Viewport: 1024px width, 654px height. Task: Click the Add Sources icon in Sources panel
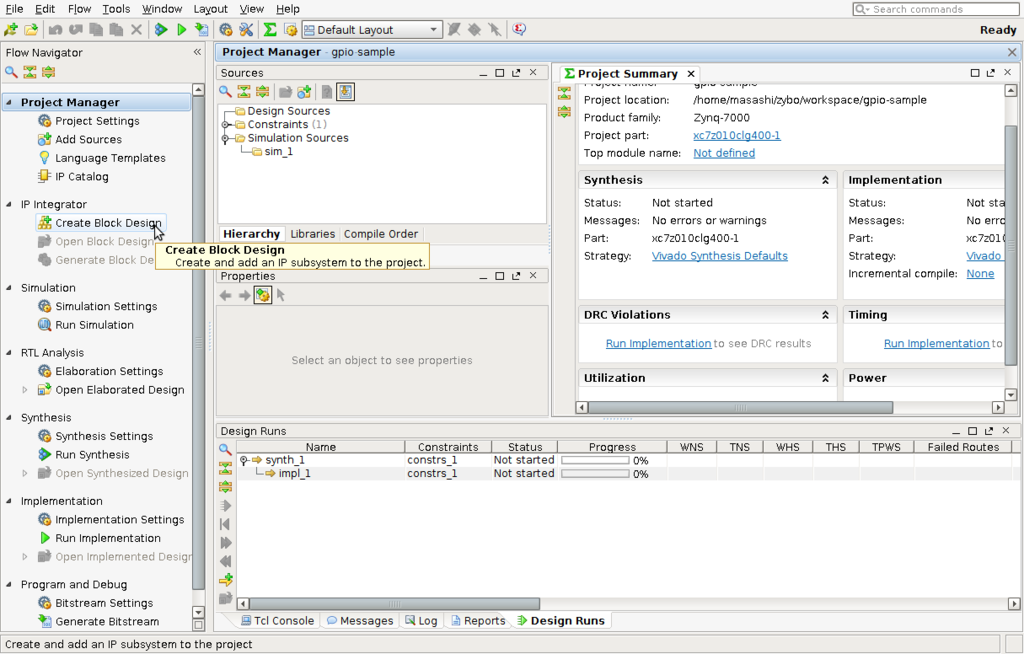[x=304, y=92]
